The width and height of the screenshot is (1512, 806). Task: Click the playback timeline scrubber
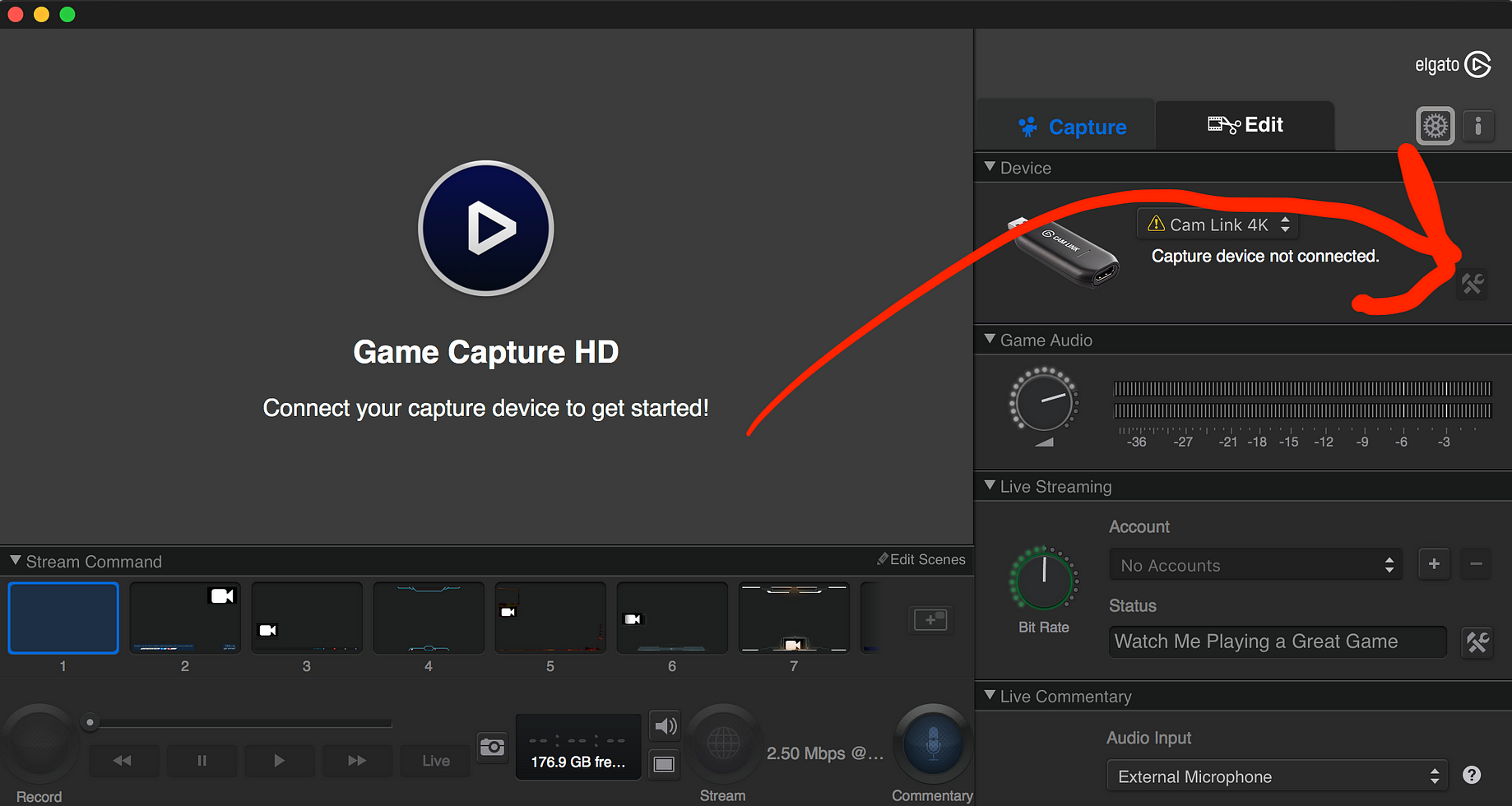coord(90,723)
